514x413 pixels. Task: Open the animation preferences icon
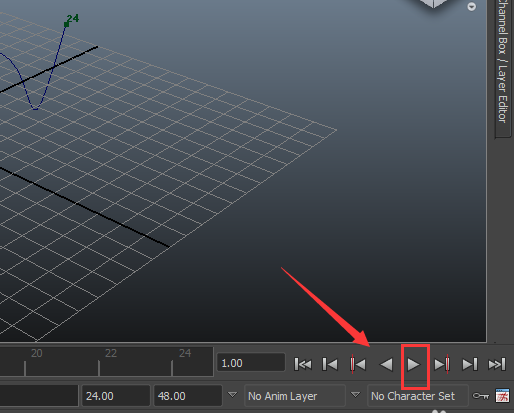pos(502,396)
